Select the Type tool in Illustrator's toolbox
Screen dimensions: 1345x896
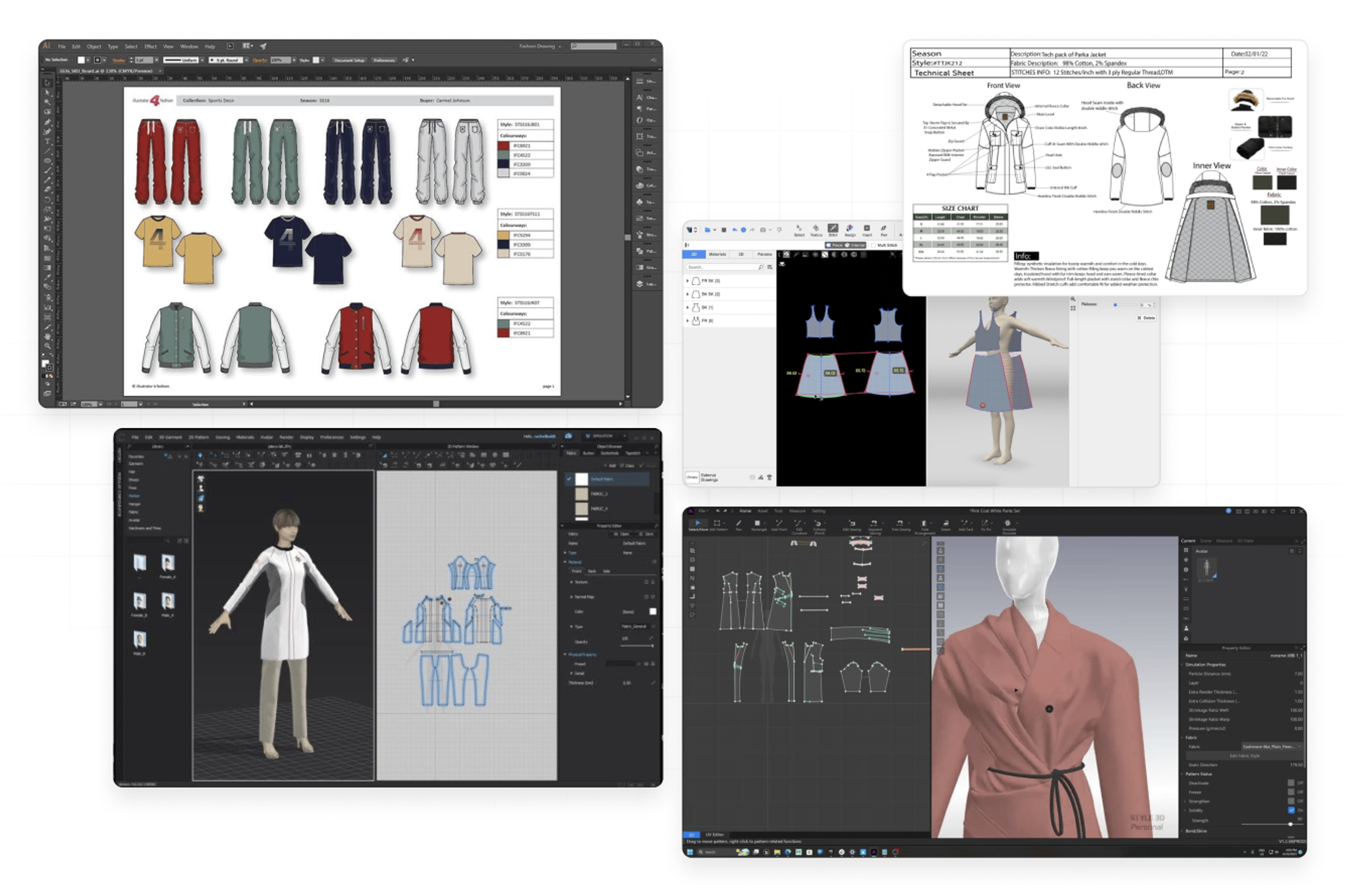[x=47, y=141]
